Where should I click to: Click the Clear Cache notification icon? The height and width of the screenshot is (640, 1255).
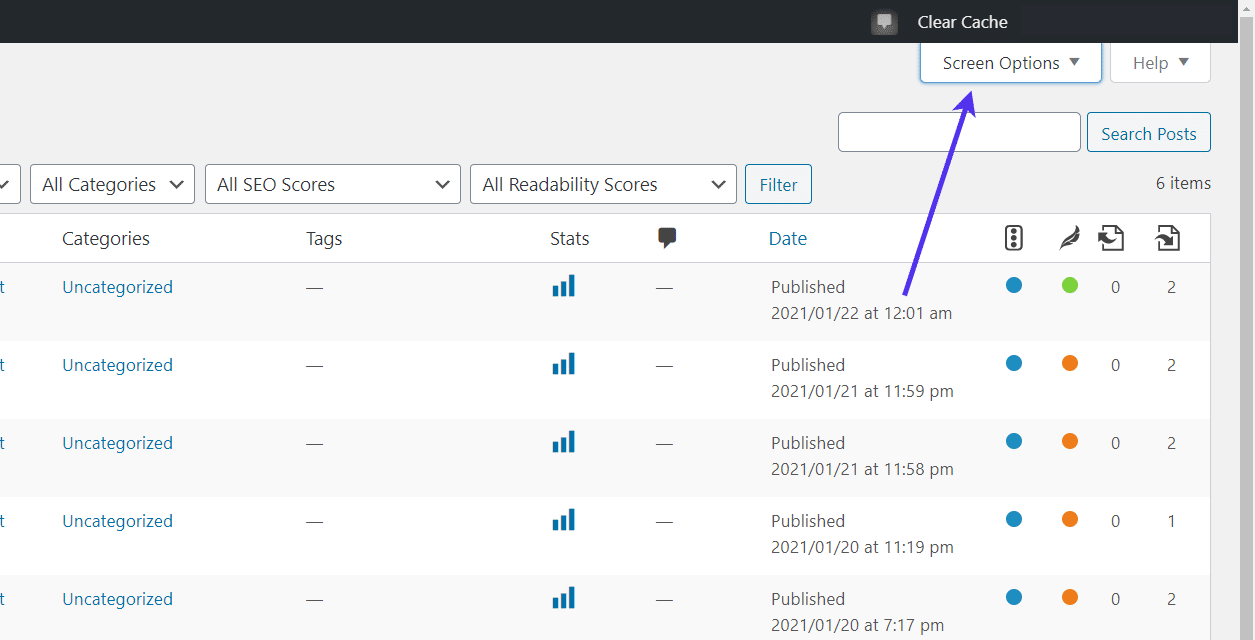coord(884,22)
